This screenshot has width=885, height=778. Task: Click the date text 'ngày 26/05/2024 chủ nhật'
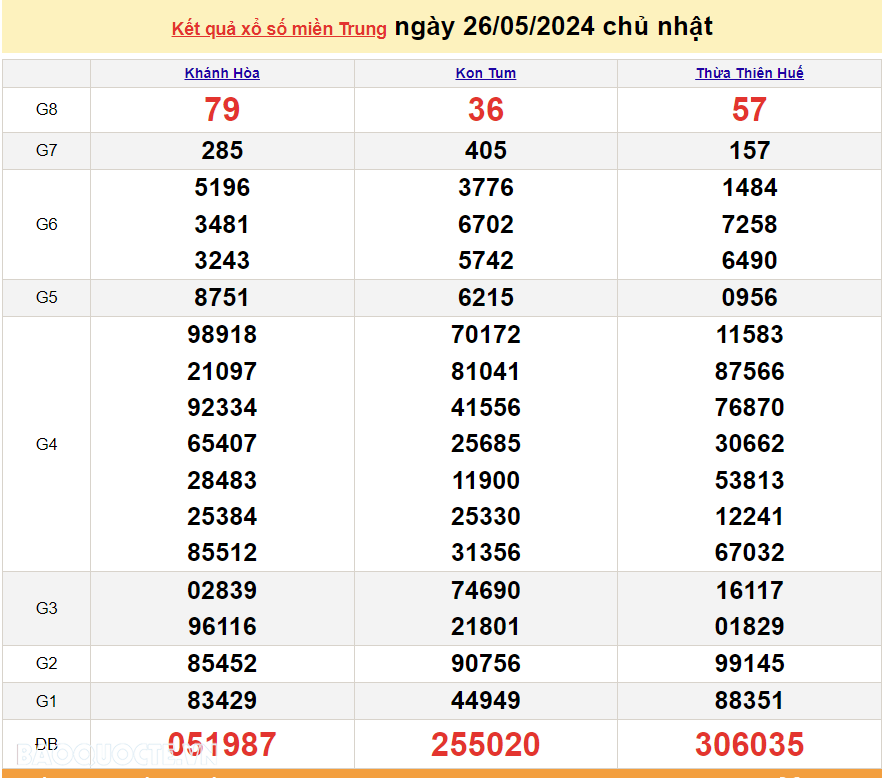(x=554, y=27)
